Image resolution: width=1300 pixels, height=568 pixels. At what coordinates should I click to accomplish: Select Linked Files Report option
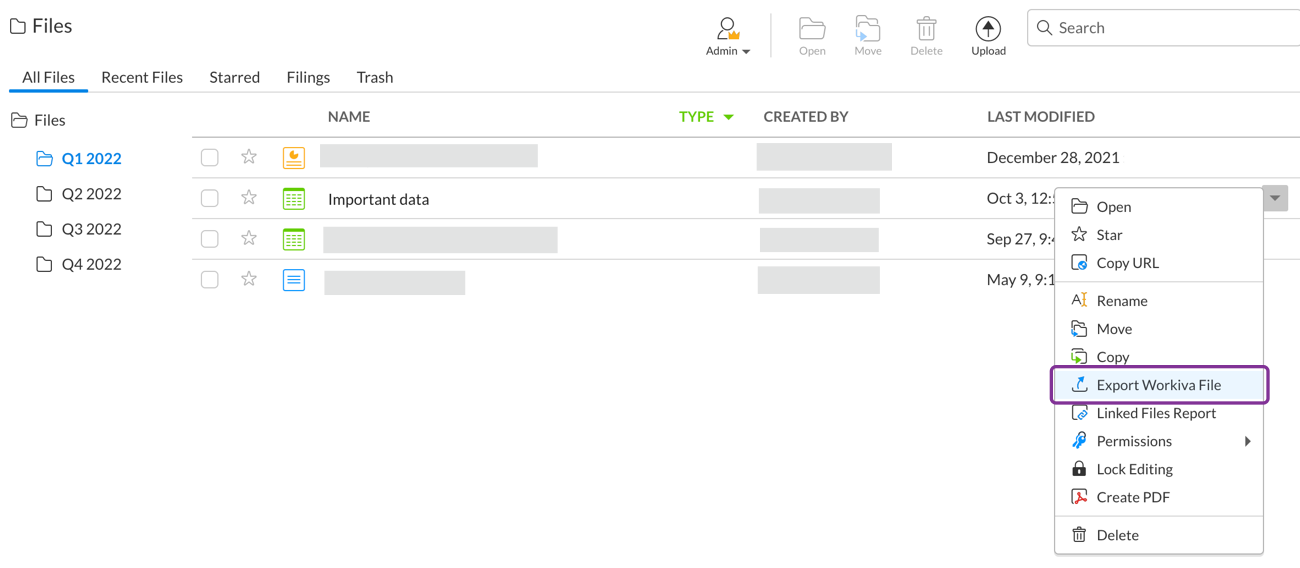[1156, 413]
